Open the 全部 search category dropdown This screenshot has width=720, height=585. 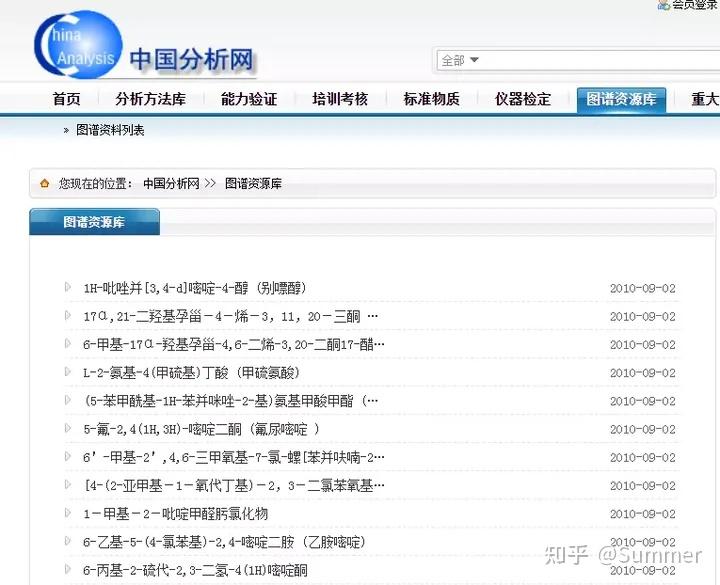[x=460, y=60]
